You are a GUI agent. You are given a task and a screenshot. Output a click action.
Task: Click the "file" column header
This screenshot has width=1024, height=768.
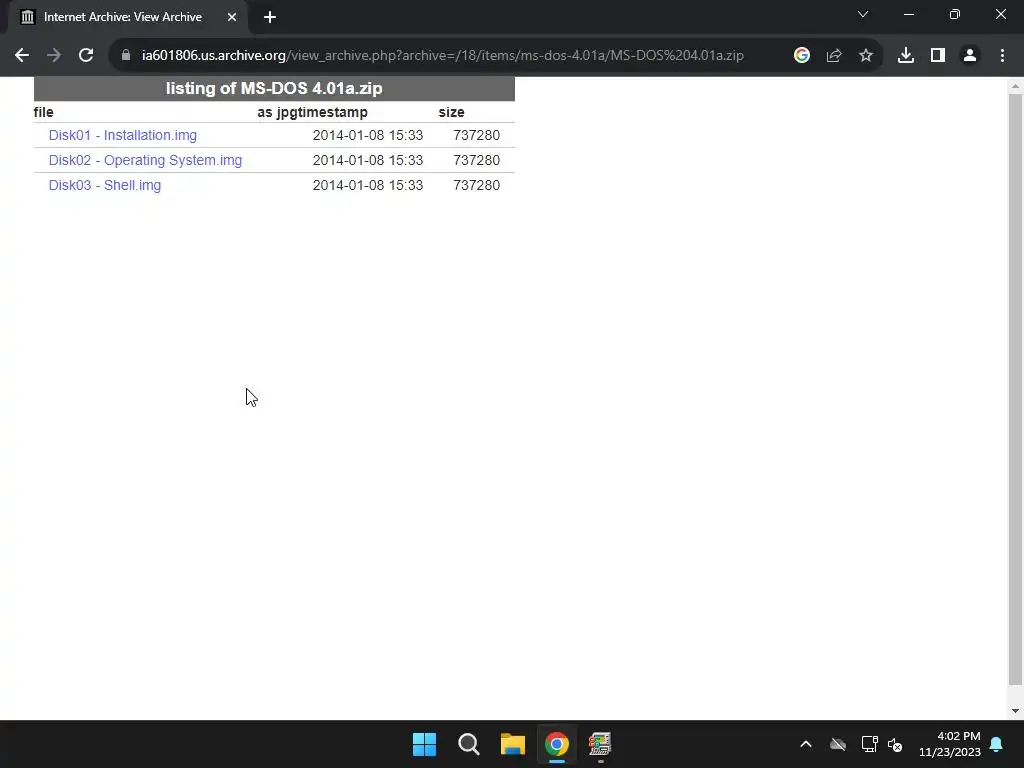[x=43, y=112]
